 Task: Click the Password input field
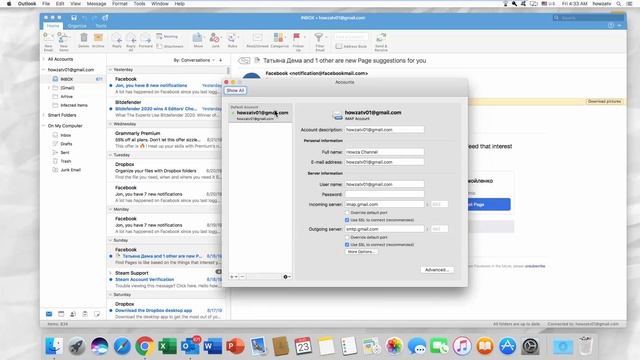(x=384, y=194)
